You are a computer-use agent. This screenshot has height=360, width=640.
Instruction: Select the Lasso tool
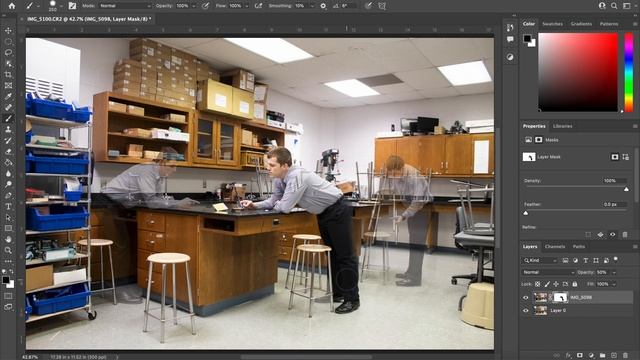click(x=8, y=53)
